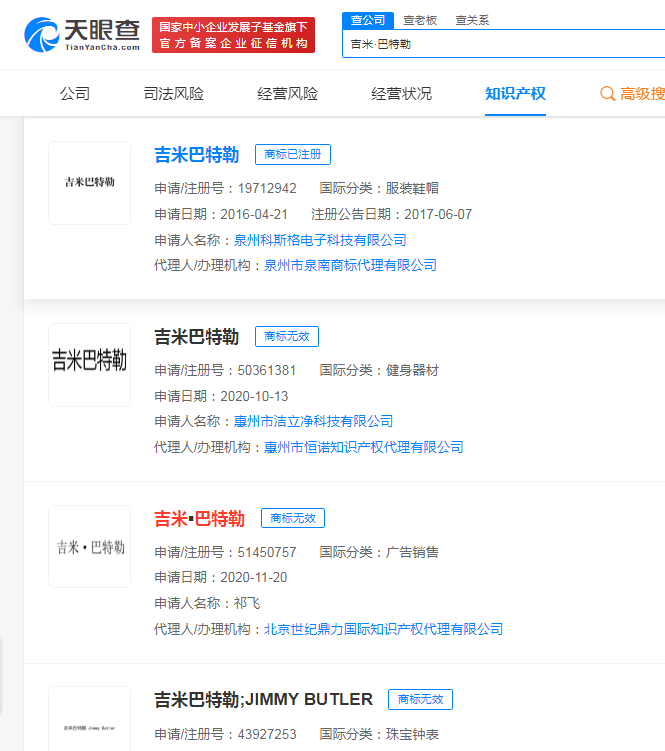
Task: Click 商标无效 tag on JIMMY BUTLER entry
Action: coord(420,699)
